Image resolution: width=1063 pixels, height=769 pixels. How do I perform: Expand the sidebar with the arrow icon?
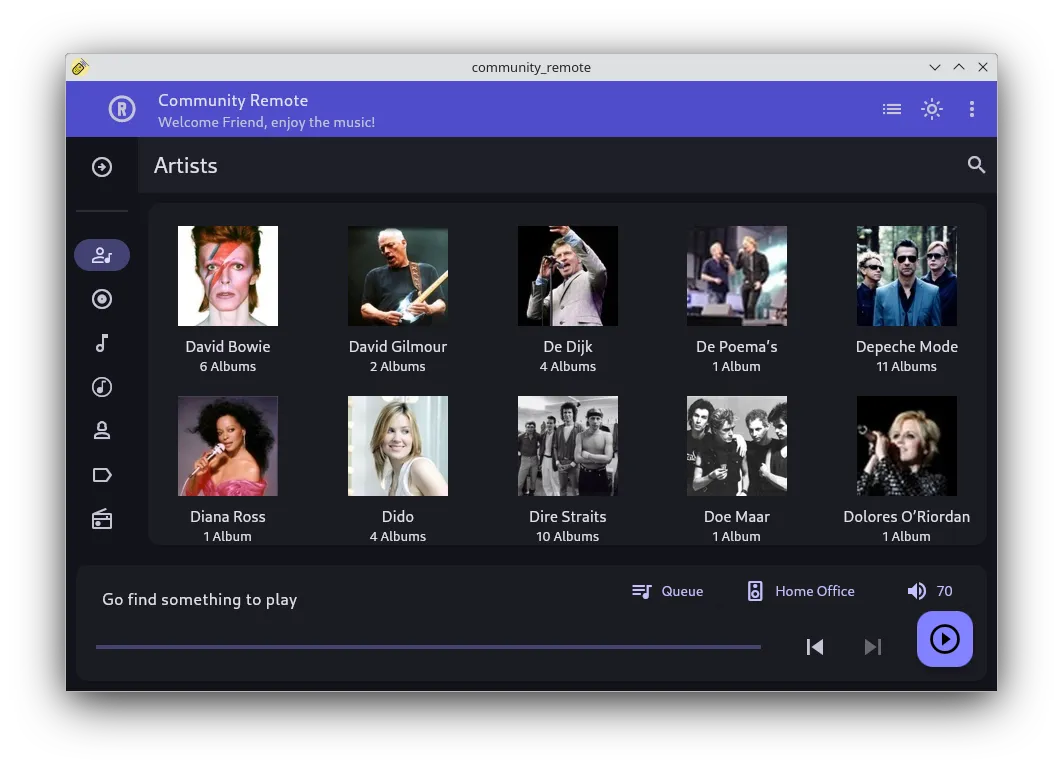pos(102,167)
